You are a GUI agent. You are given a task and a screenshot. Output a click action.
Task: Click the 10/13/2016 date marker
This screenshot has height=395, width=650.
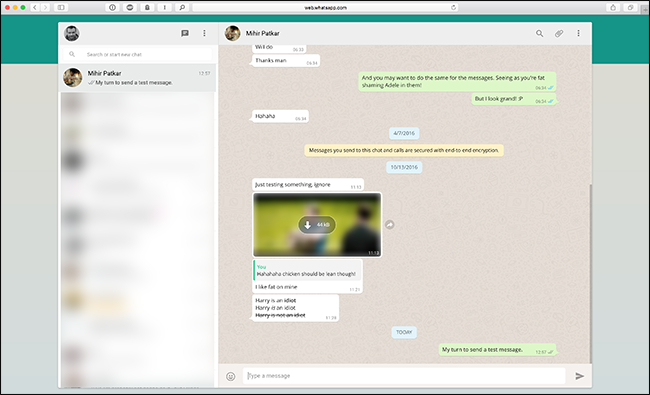404,167
